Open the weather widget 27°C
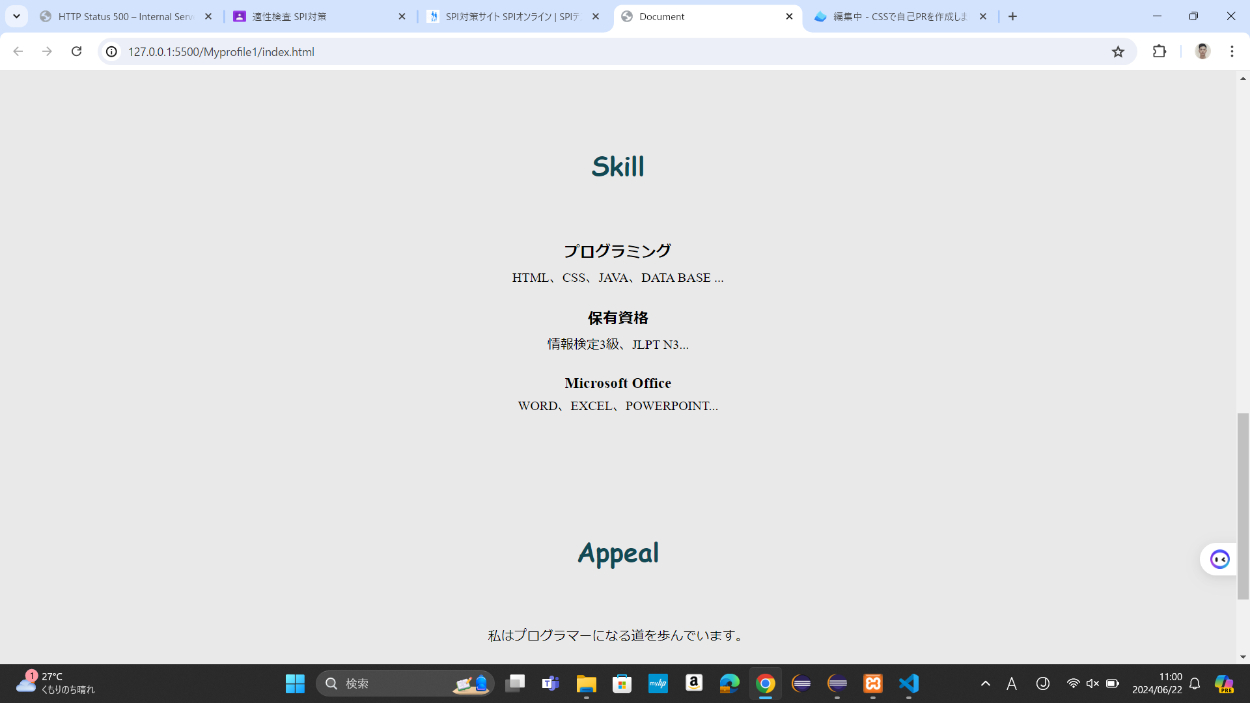The width and height of the screenshot is (1250, 703). coord(56,684)
